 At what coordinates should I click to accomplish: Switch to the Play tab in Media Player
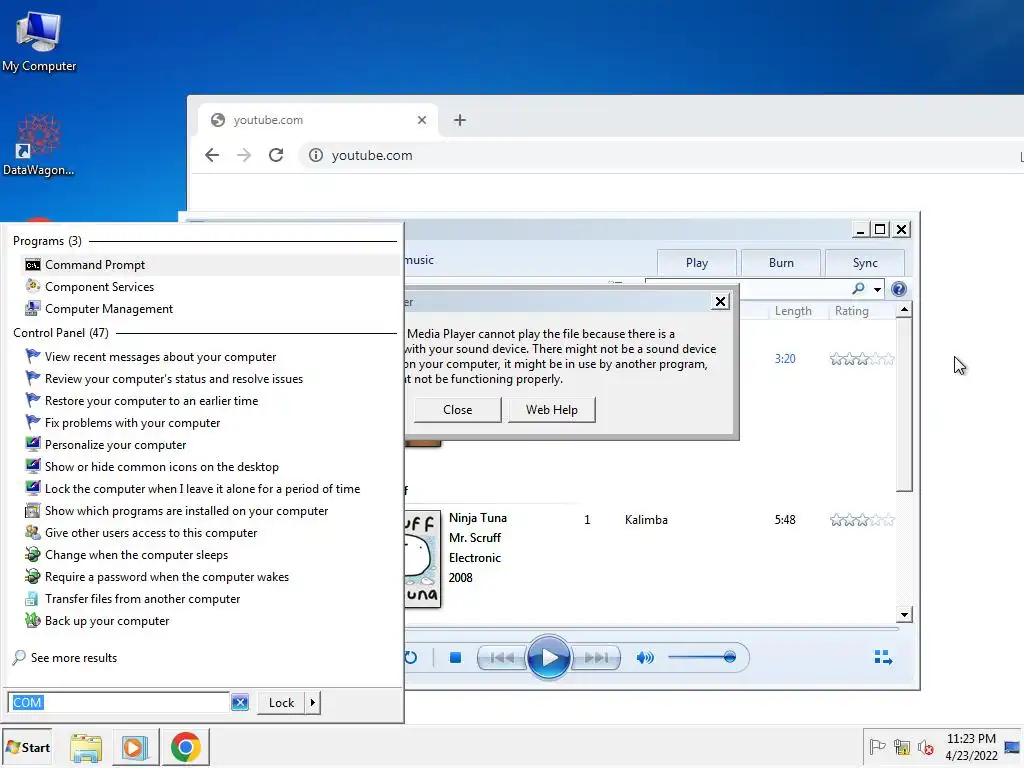697,263
